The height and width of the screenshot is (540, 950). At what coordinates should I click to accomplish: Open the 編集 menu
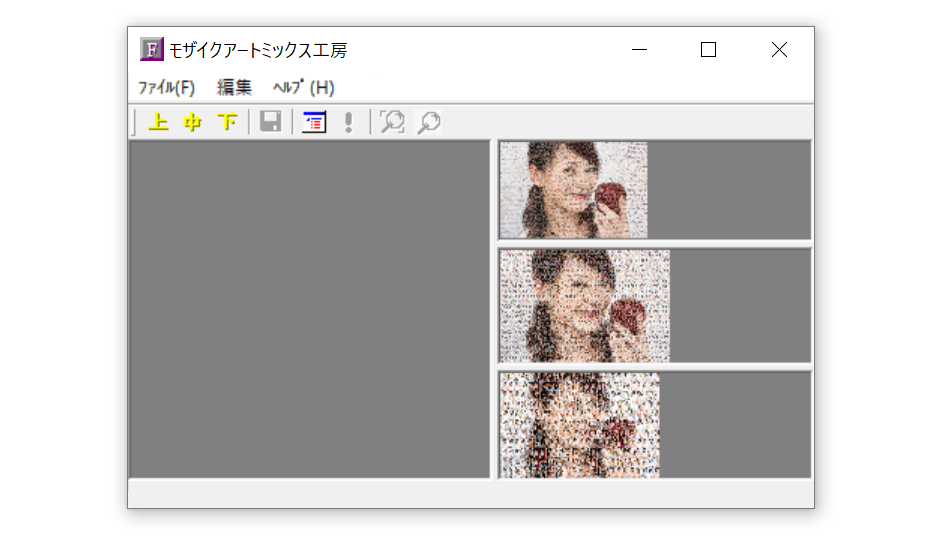click(x=234, y=87)
